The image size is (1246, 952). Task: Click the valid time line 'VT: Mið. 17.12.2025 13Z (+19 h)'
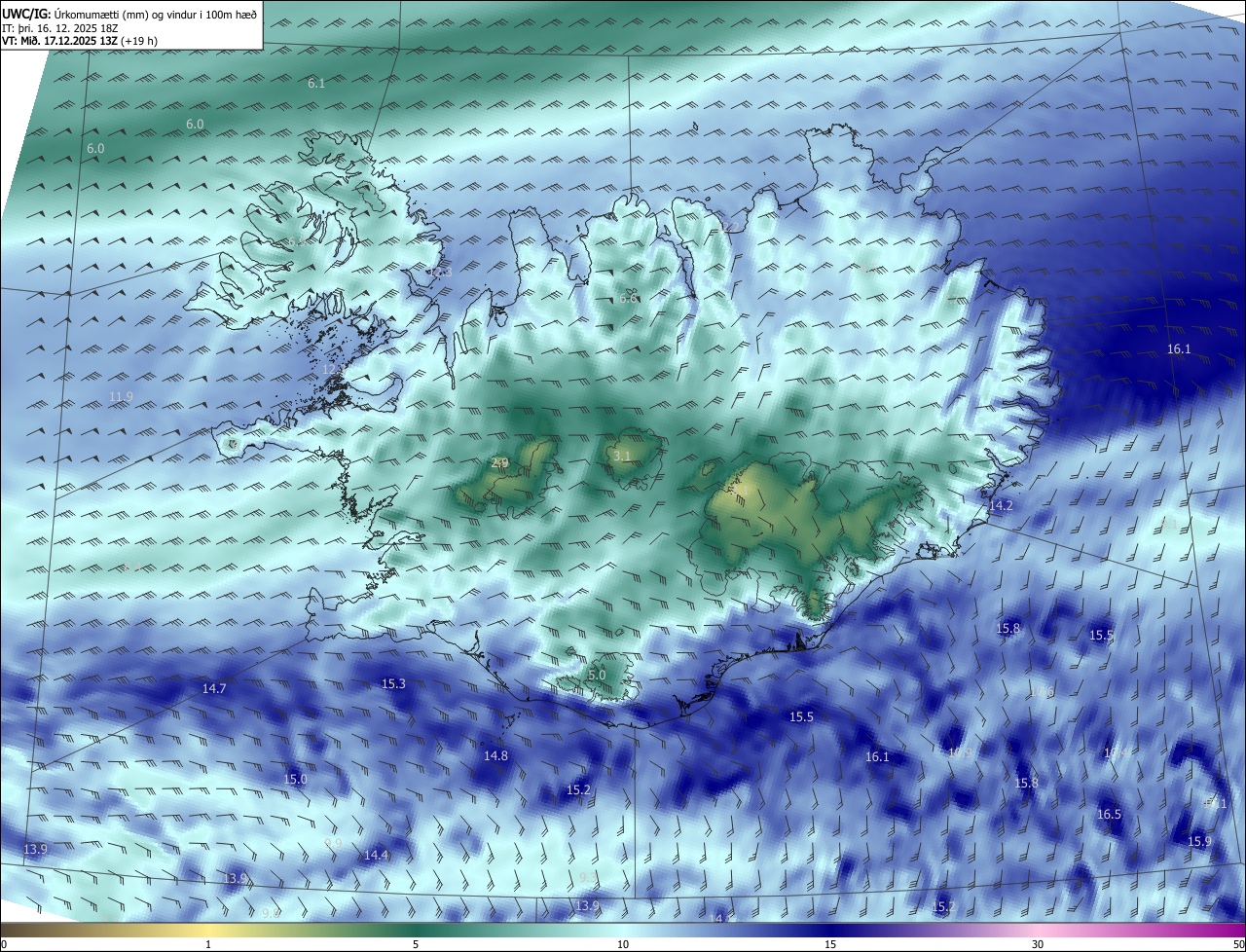pos(80,41)
